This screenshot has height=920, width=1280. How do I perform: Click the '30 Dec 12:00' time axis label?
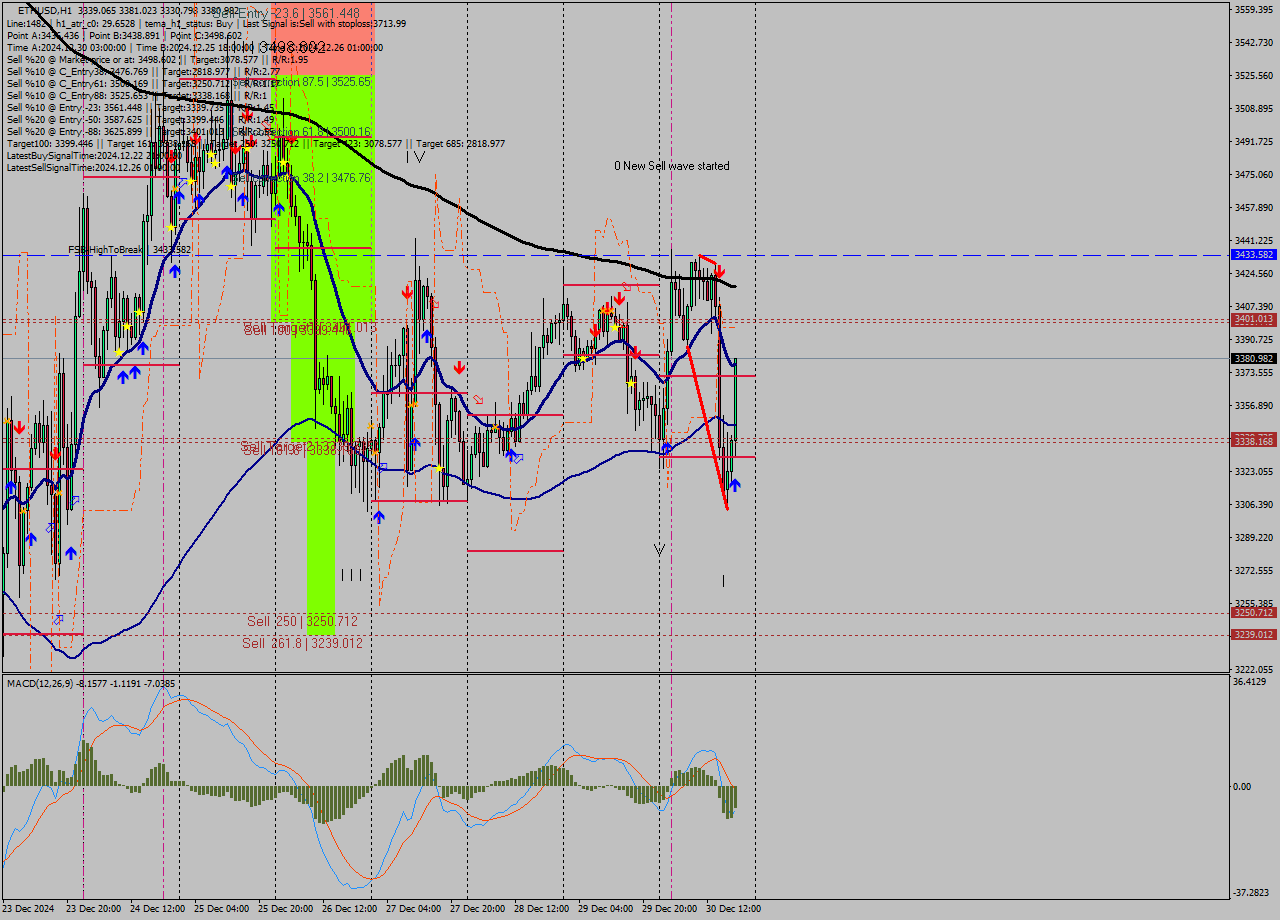tap(733, 909)
